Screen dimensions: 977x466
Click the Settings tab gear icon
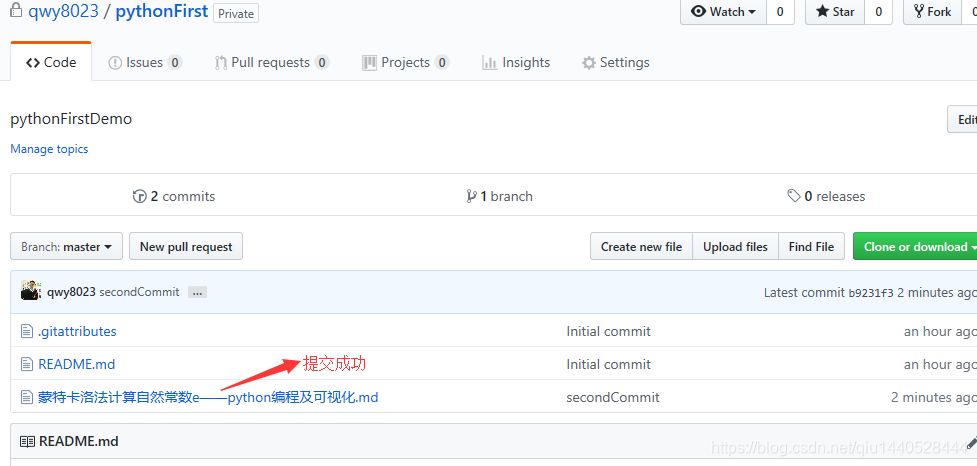(x=589, y=63)
